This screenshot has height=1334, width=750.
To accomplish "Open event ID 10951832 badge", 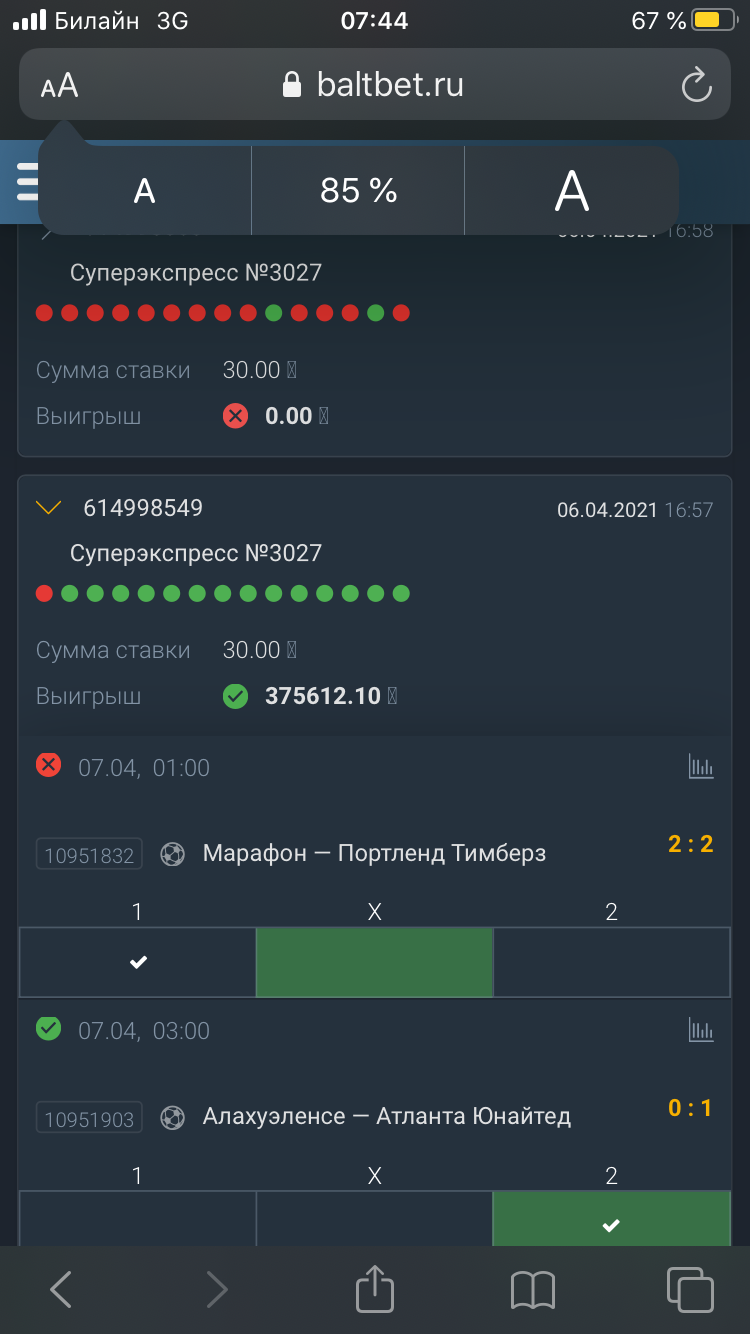I will coord(90,855).
